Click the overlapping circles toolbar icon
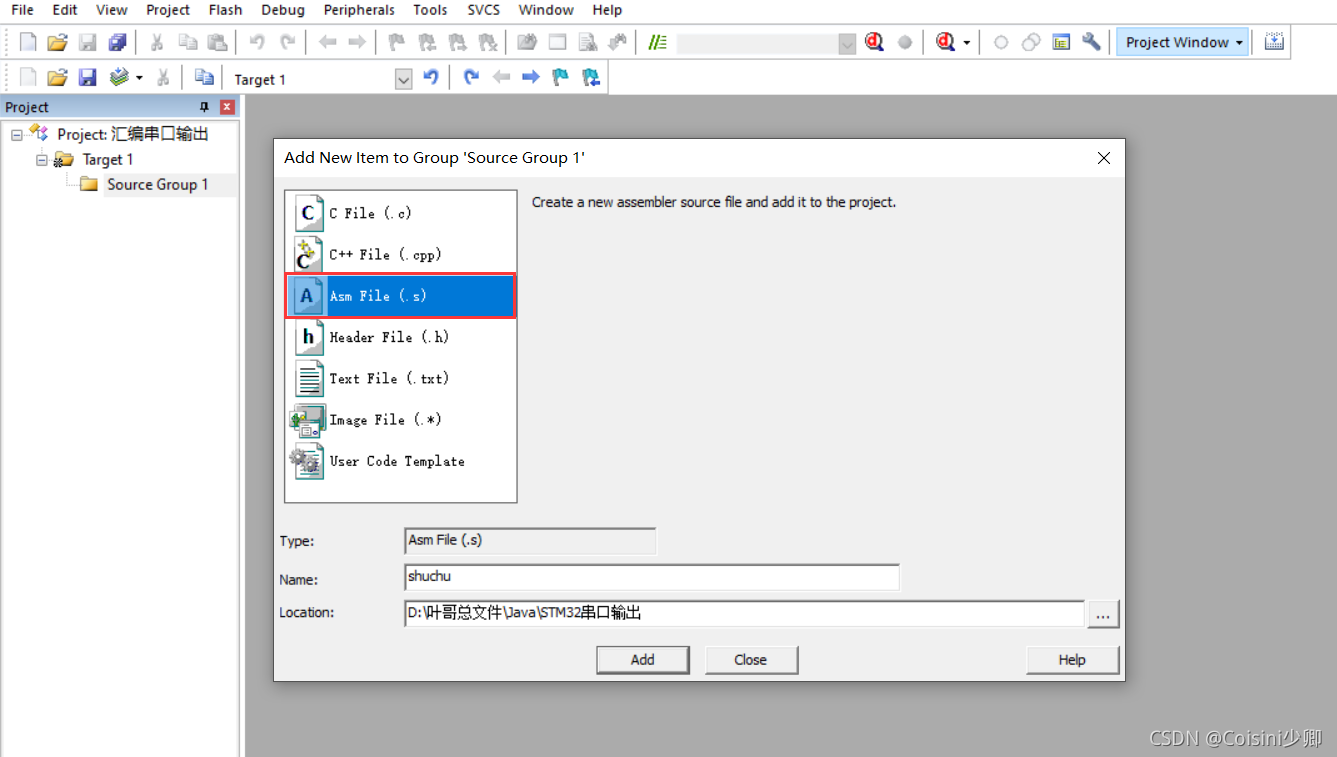Screen dimensions: 1337x757 [1031, 42]
